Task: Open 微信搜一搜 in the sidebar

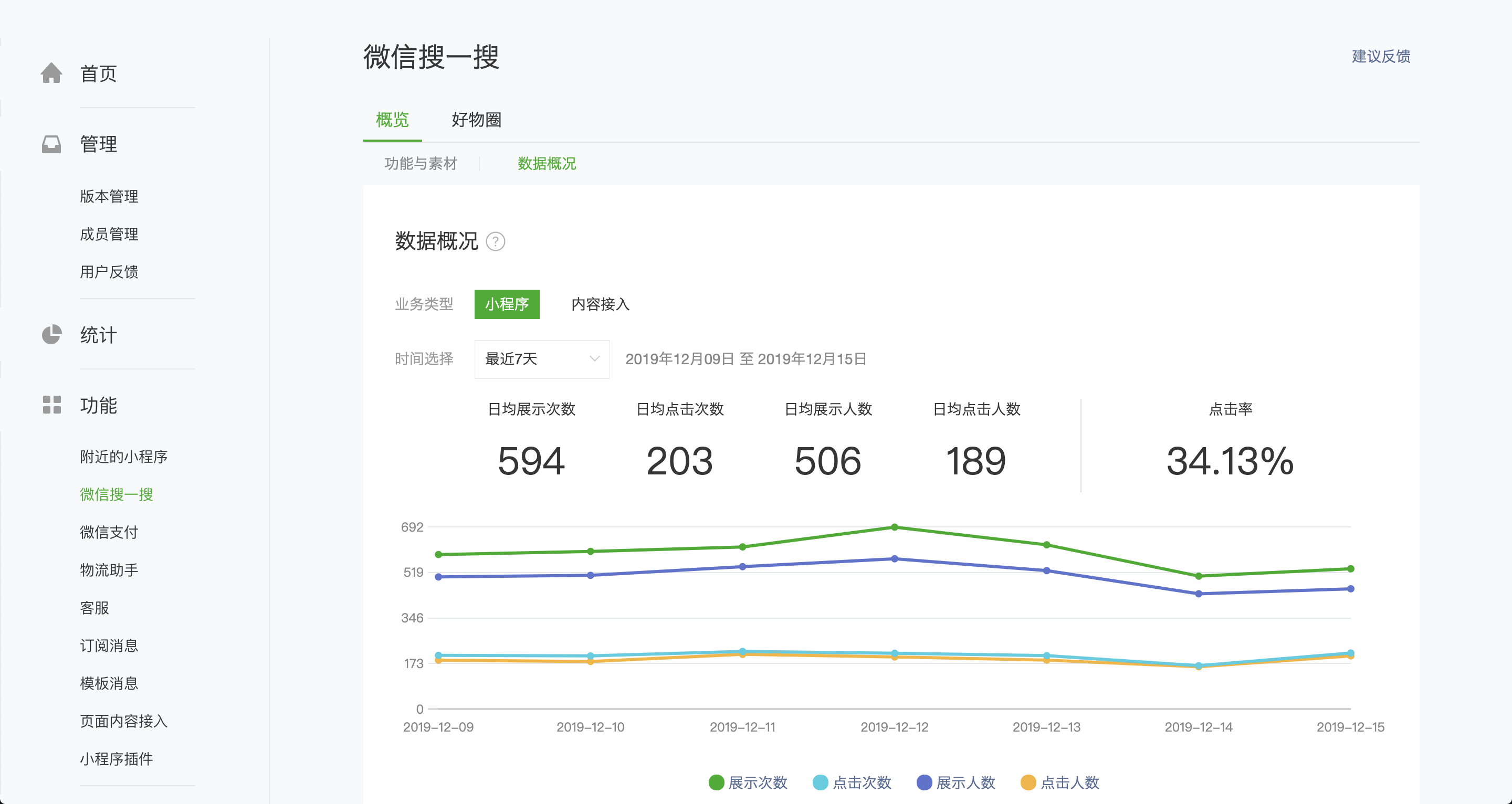Action: [116, 494]
